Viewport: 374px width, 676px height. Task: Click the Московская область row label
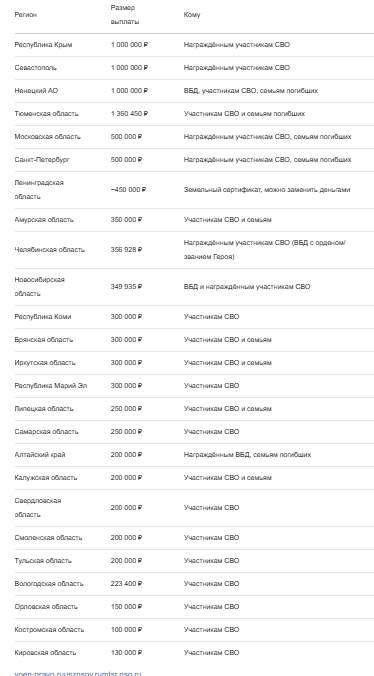[47, 137]
